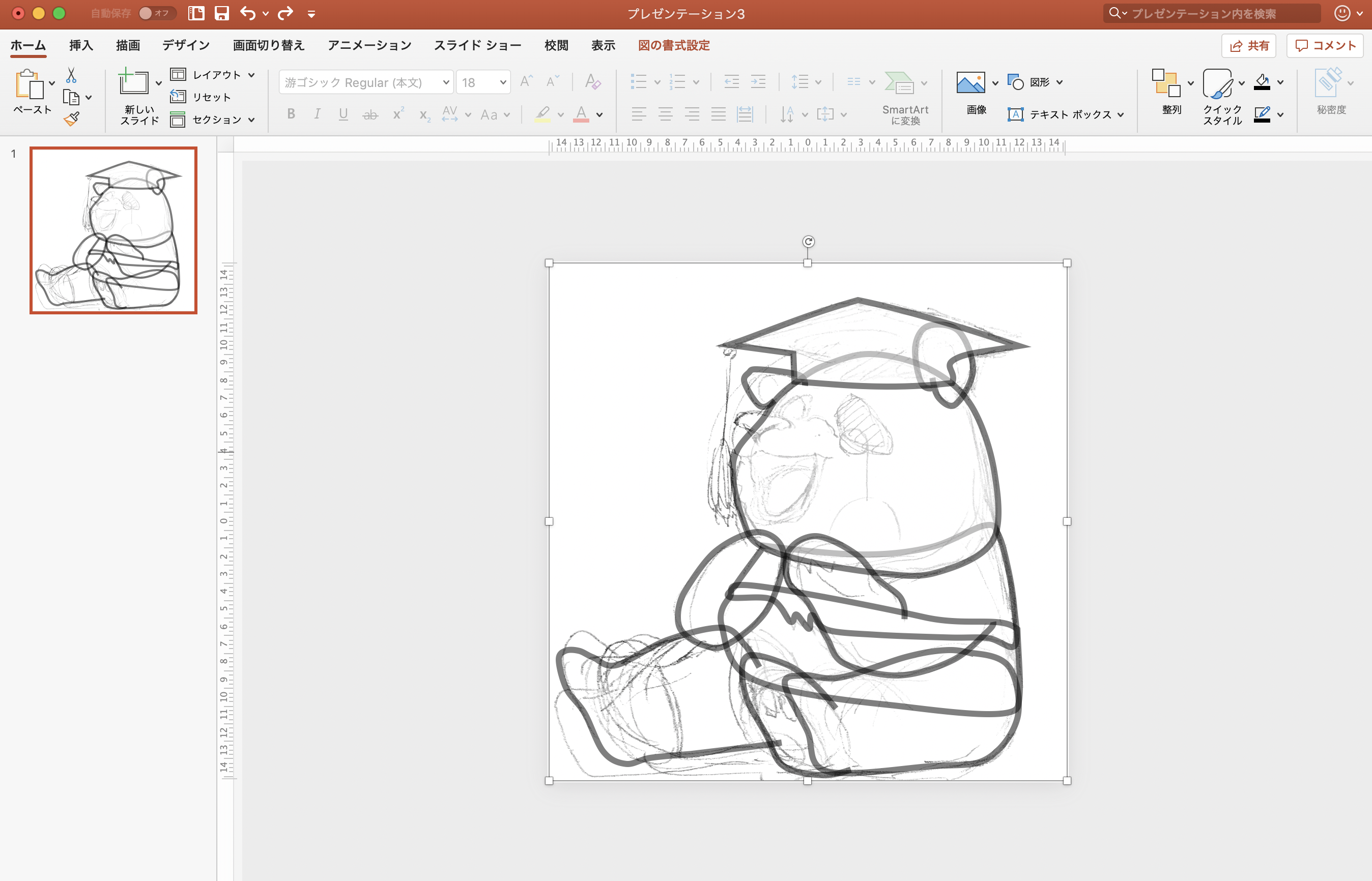The height and width of the screenshot is (881, 1372).
Task: Open クイックスタイル quick styles
Action: (1217, 83)
